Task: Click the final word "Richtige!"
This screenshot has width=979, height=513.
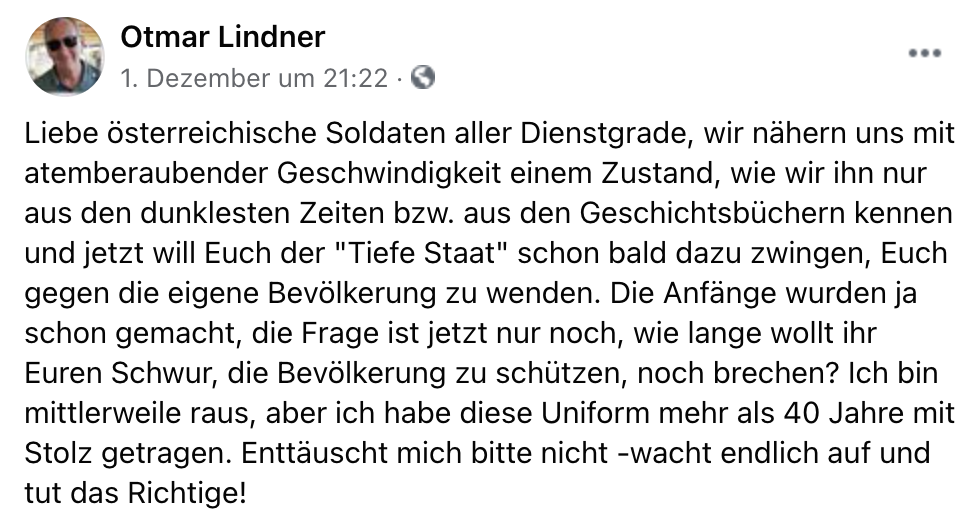Action: tap(188, 493)
